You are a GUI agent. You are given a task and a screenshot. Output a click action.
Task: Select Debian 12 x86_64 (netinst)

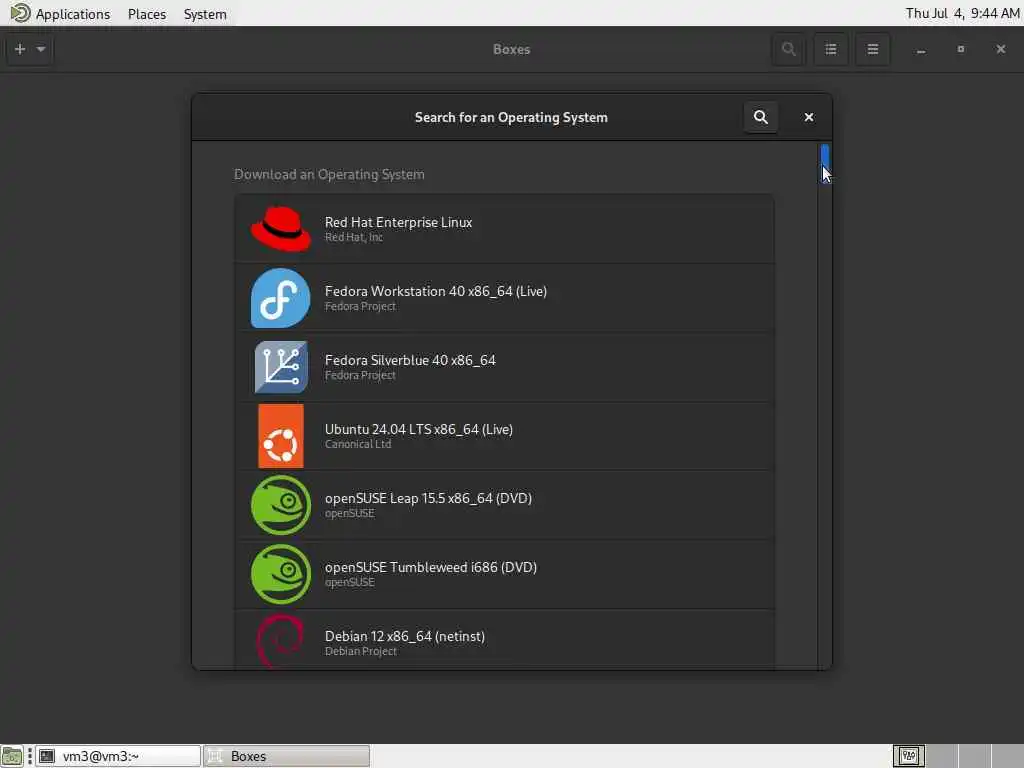[504, 640]
